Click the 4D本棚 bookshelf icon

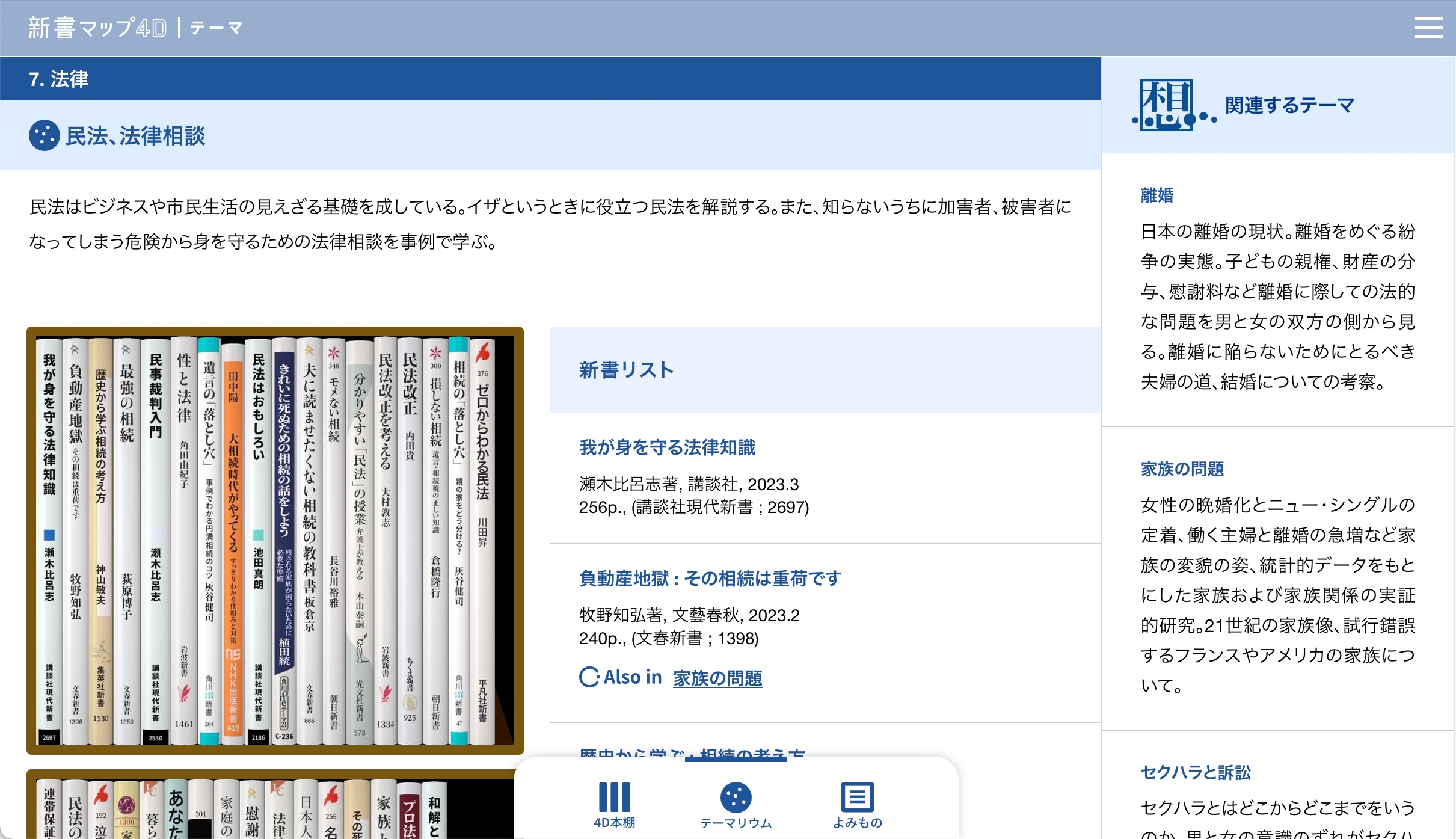614,798
